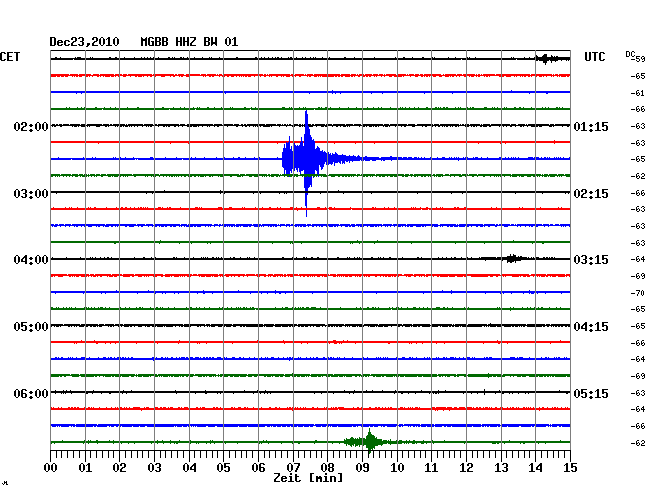Select the 03:00 CET time label
650x494 pixels.
pos(31,194)
